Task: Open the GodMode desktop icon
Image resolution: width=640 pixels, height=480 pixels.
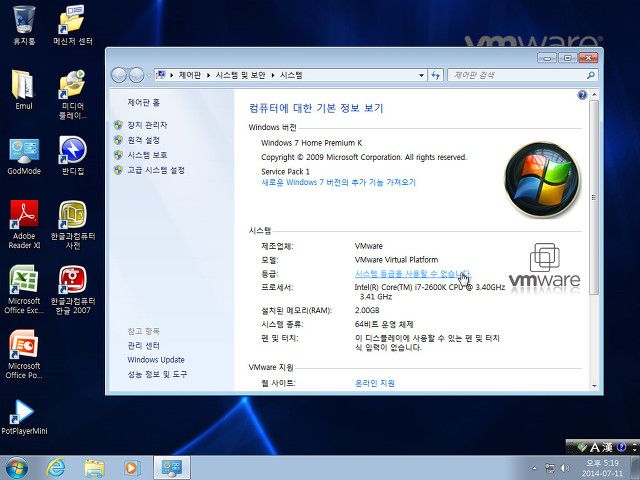Action: click(24, 156)
